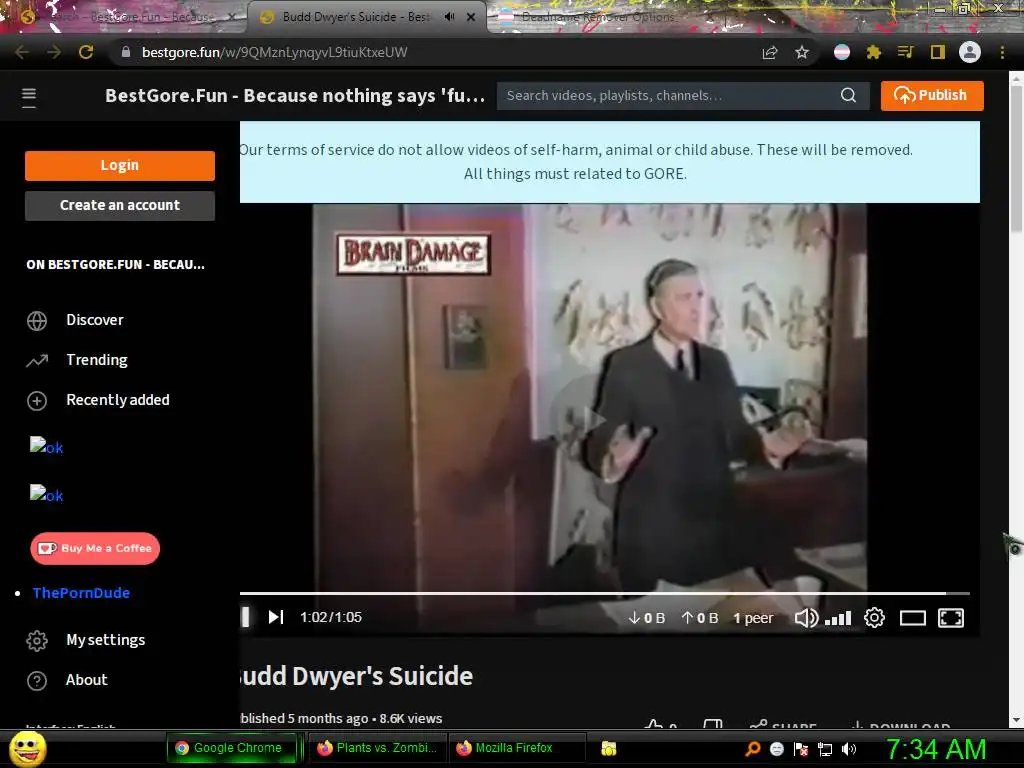The height and width of the screenshot is (768, 1024).
Task: Close the active Budd Dwyer tab
Action: pyautogui.click(x=471, y=17)
